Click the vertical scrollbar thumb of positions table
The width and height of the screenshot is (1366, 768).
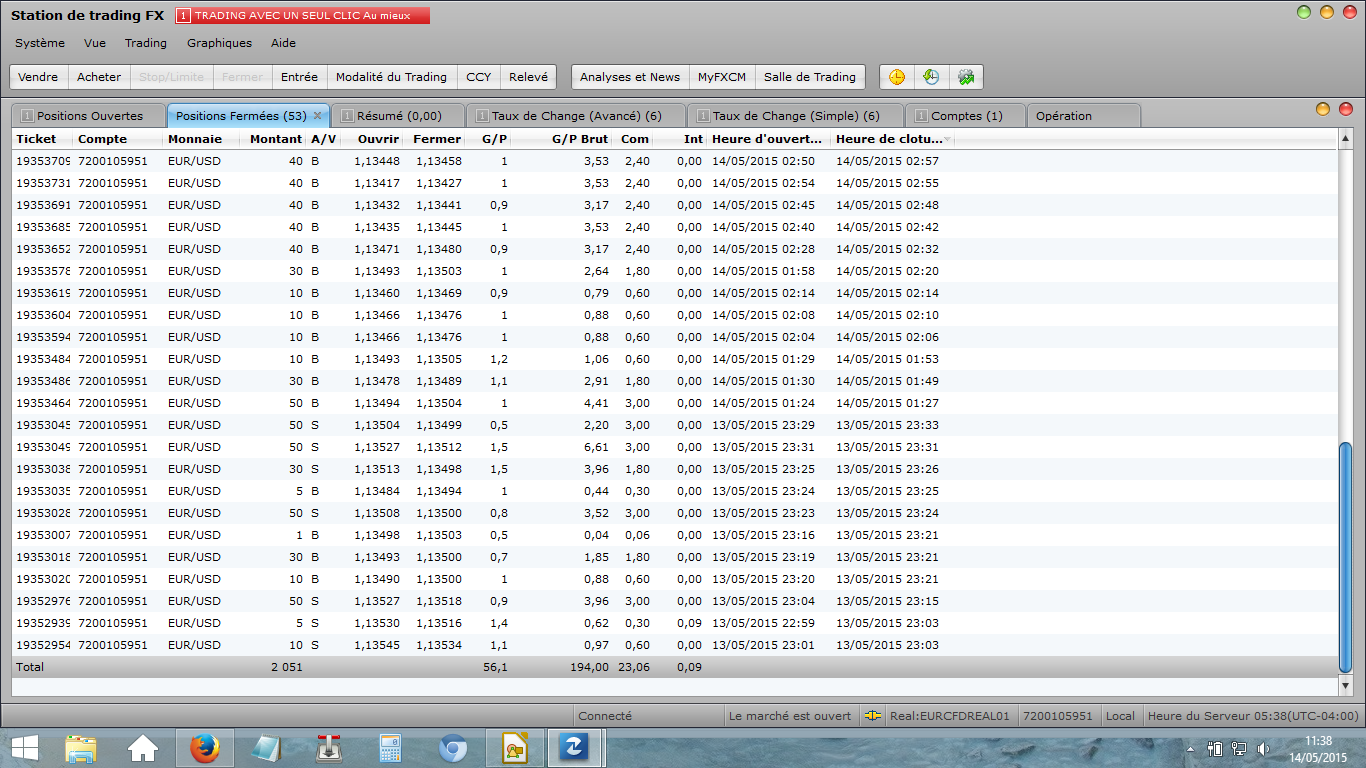coord(1345,557)
